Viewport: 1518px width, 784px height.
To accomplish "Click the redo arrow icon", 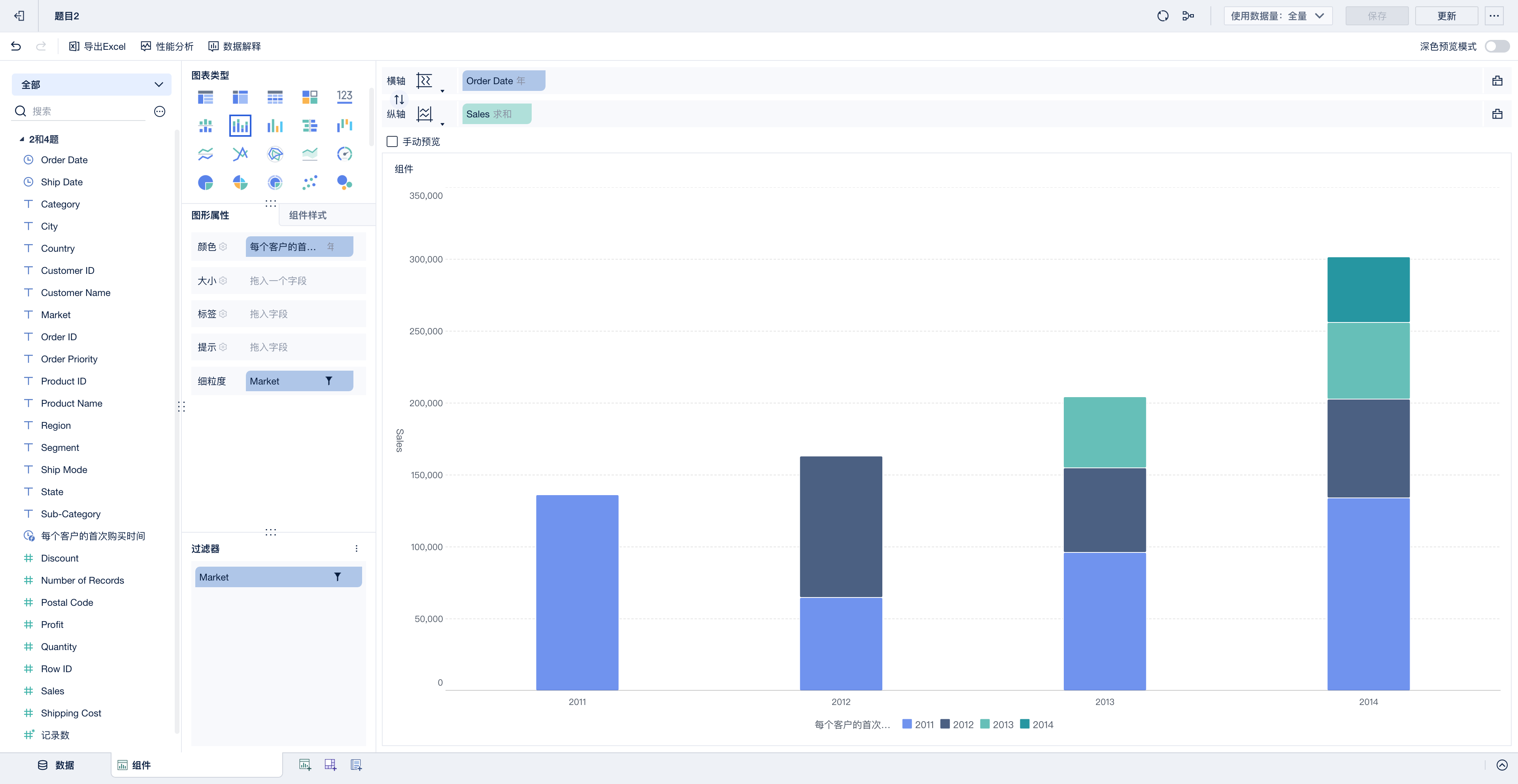I will pos(41,46).
